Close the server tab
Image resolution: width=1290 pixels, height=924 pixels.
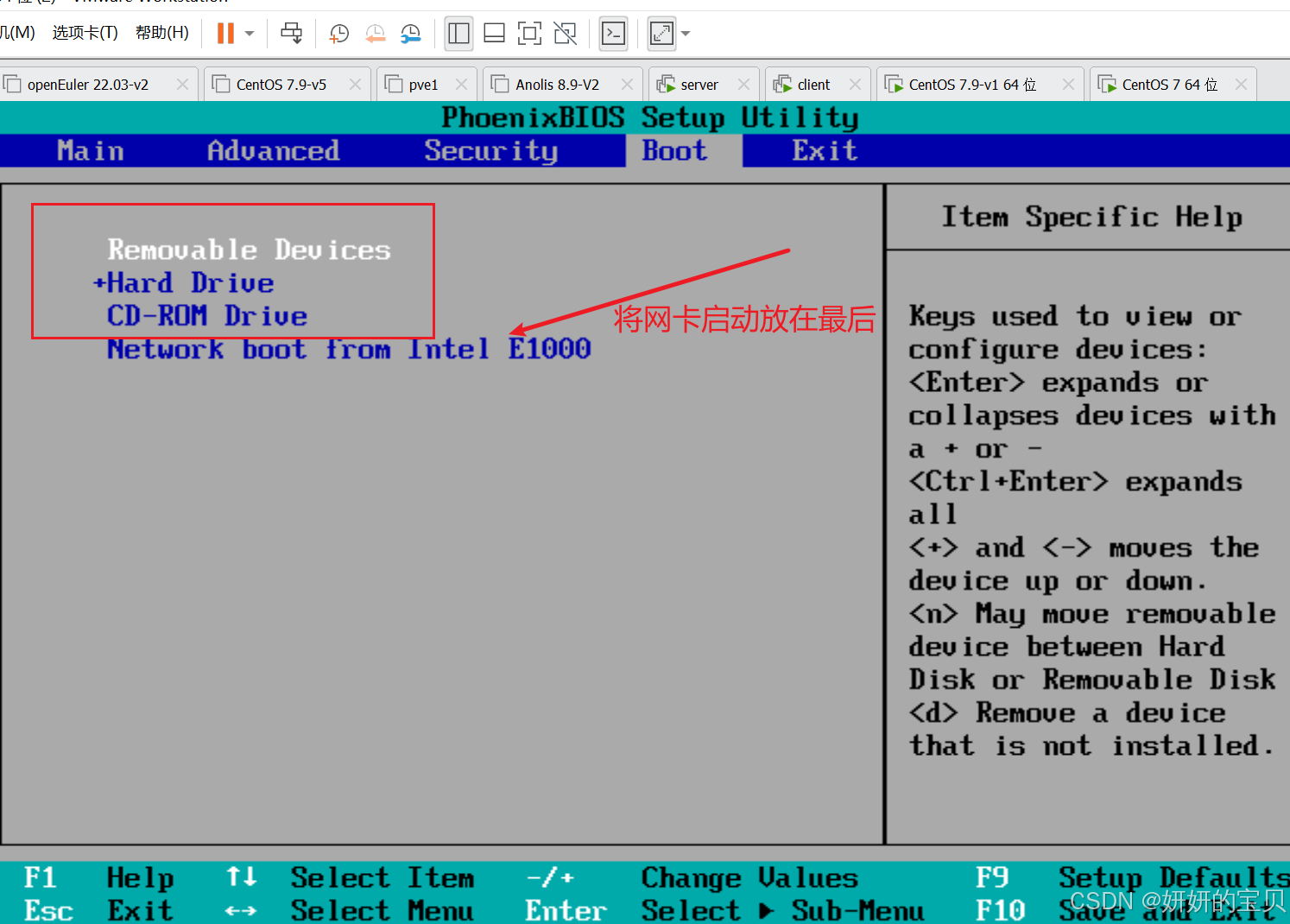[743, 85]
